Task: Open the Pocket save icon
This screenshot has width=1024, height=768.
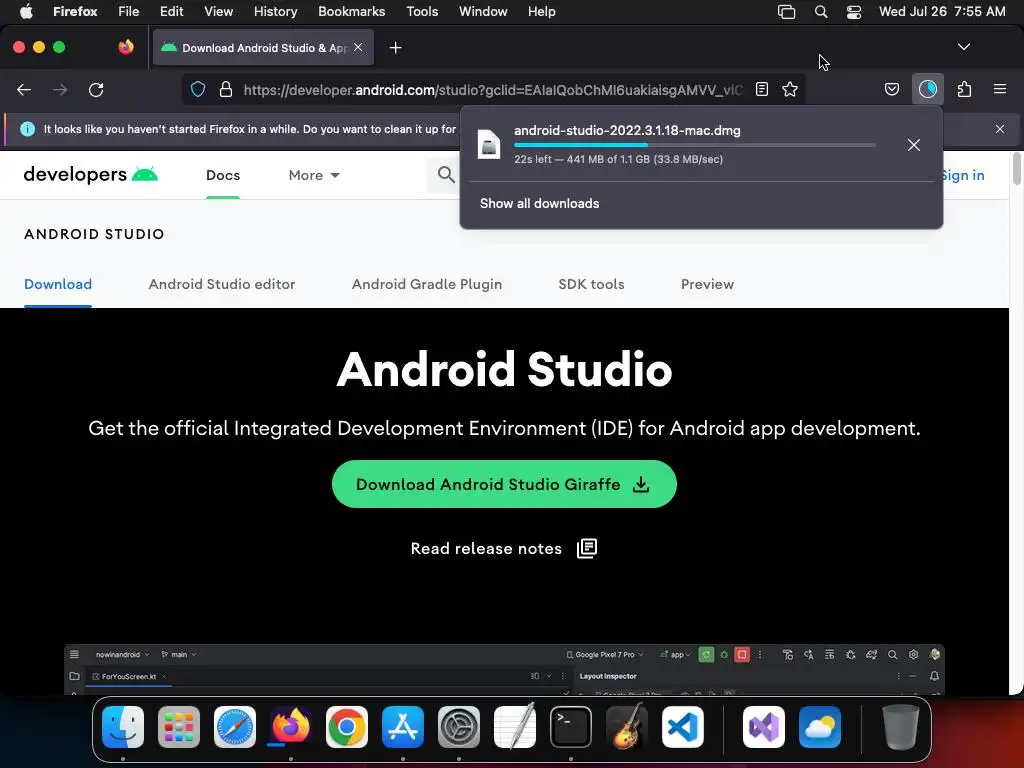Action: coord(891,89)
